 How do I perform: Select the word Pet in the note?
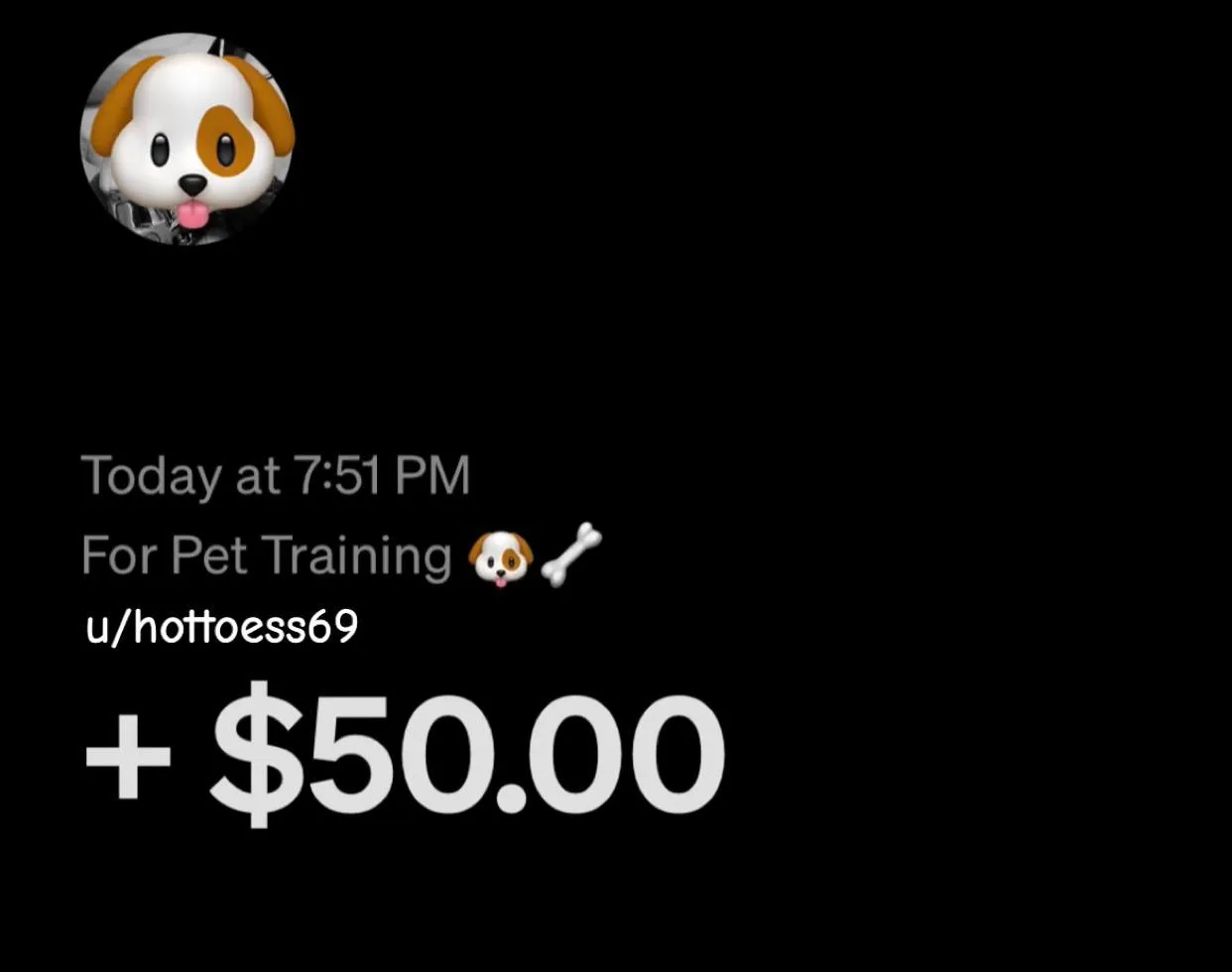[x=209, y=554]
